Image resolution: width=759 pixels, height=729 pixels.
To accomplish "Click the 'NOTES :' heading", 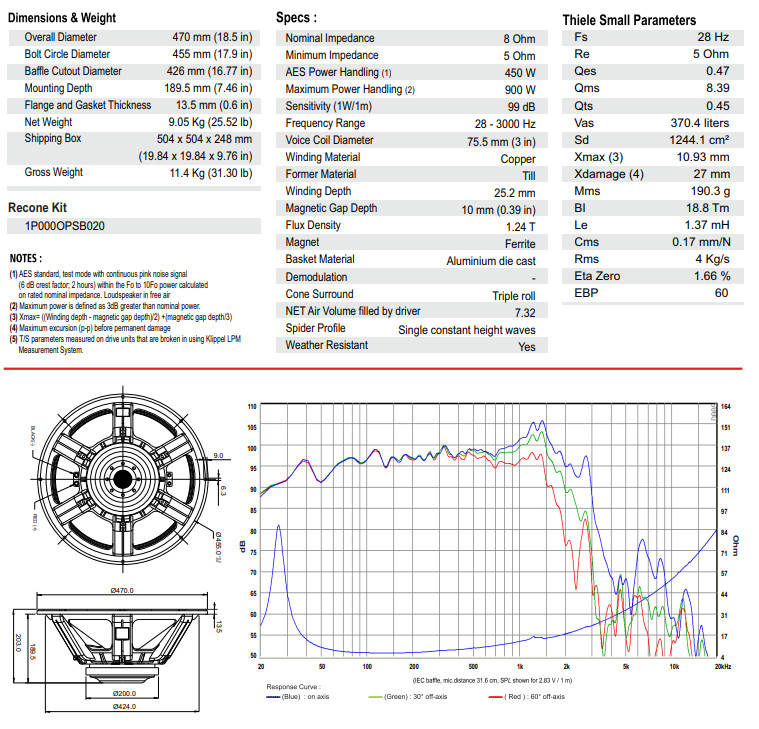I will pos(26,258).
